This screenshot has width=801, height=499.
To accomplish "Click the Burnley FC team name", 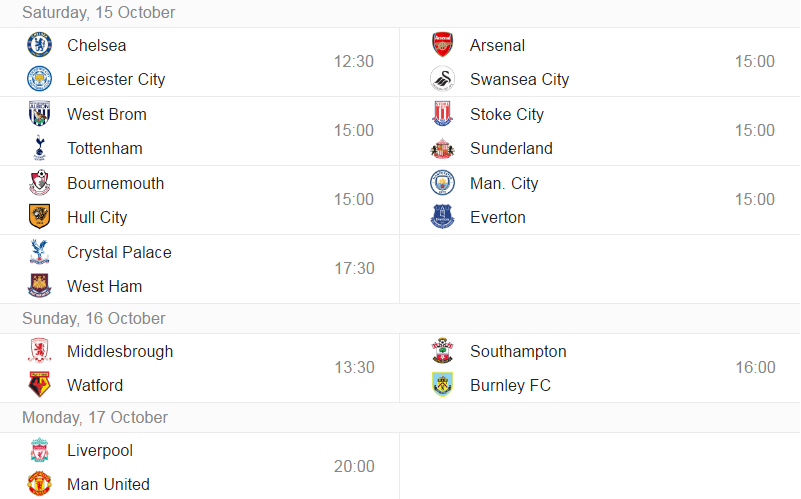I will point(510,385).
